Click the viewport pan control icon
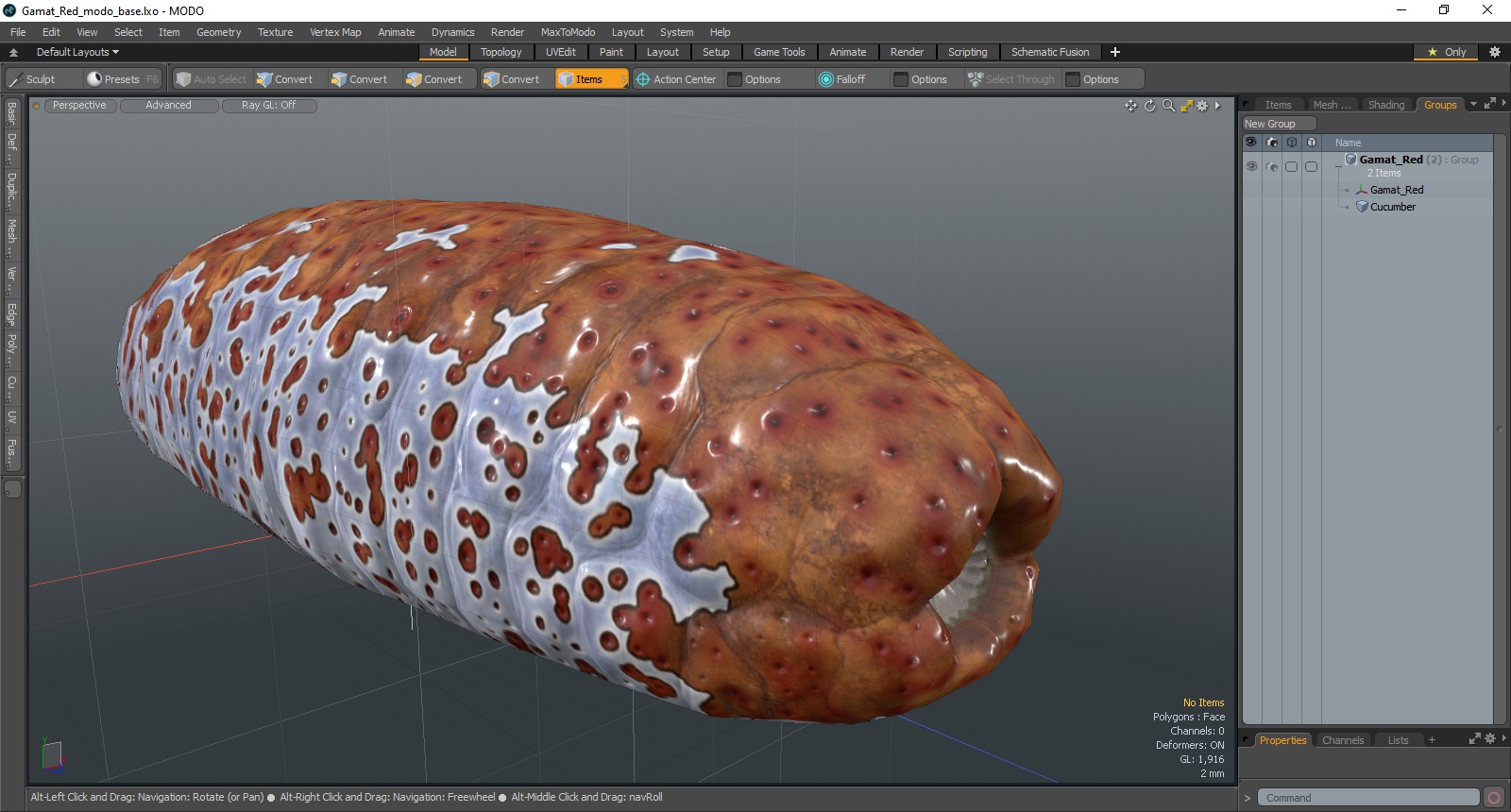The width and height of the screenshot is (1511, 812). pyautogui.click(x=1130, y=106)
